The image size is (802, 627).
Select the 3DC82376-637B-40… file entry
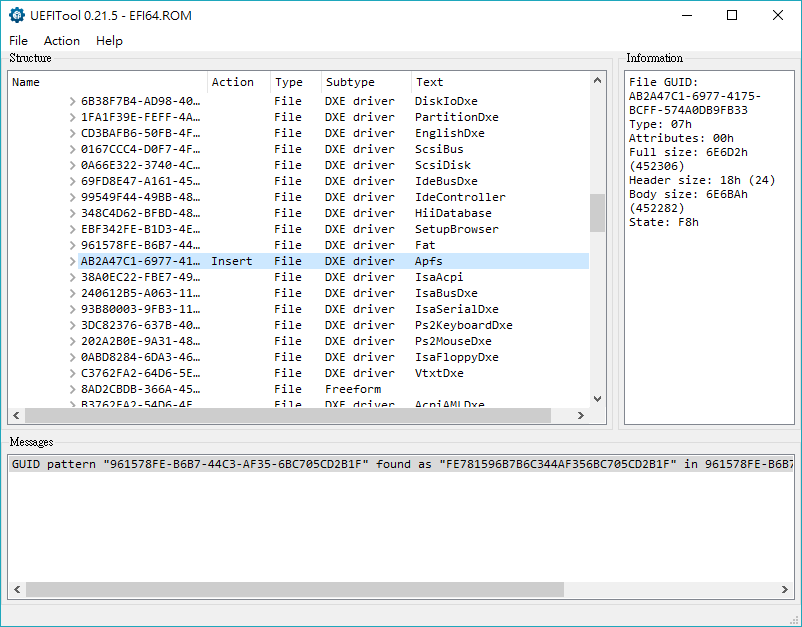coord(141,325)
